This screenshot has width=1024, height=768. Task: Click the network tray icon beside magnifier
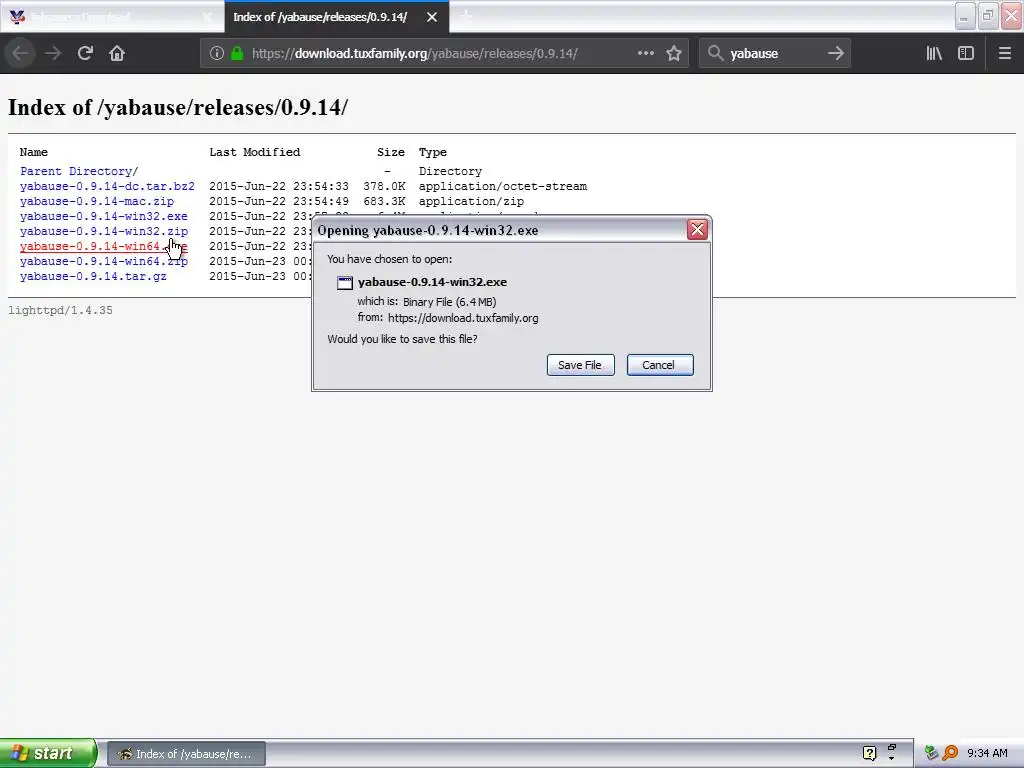(931, 753)
